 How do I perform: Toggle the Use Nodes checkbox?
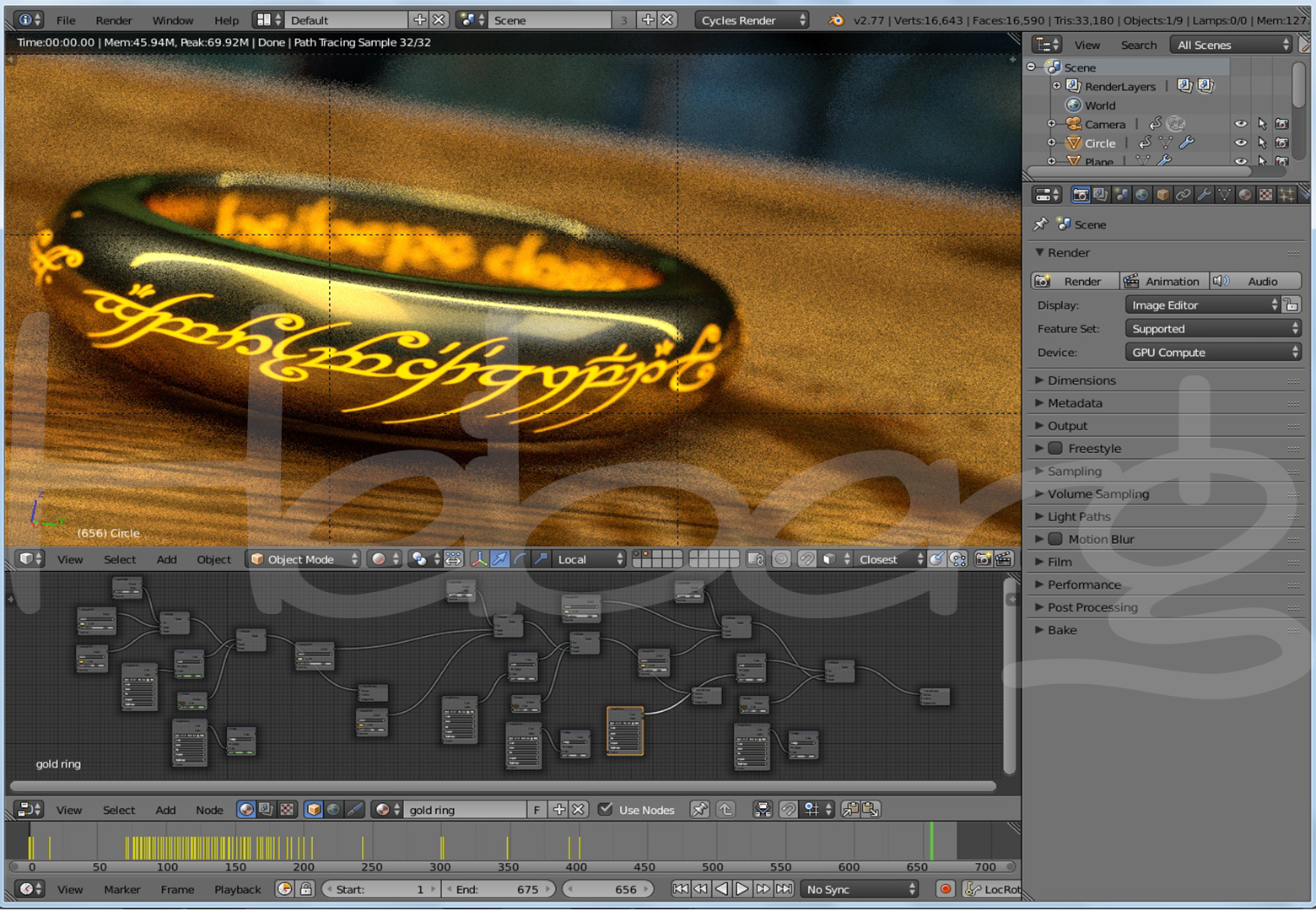[605, 810]
